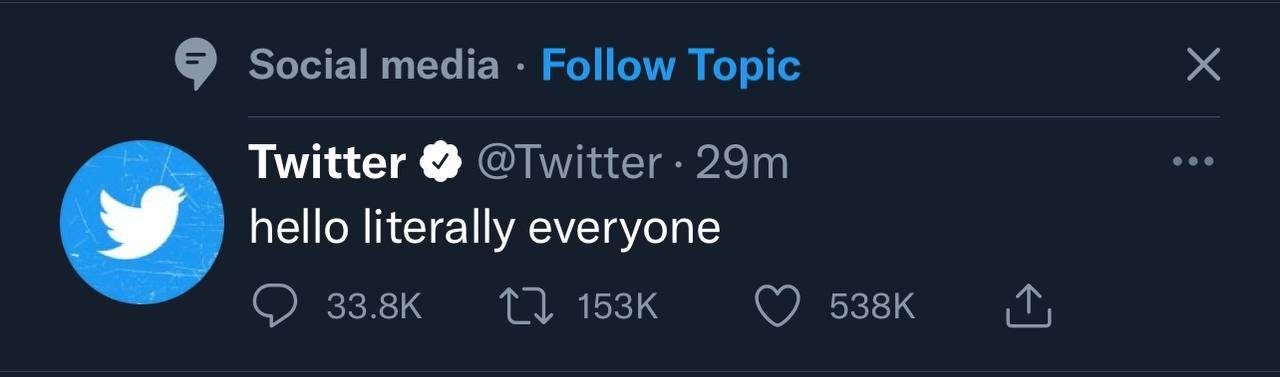This screenshot has width=1280, height=377.
Task: Like the tweet with the heart icon
Action: pos(778,307)
